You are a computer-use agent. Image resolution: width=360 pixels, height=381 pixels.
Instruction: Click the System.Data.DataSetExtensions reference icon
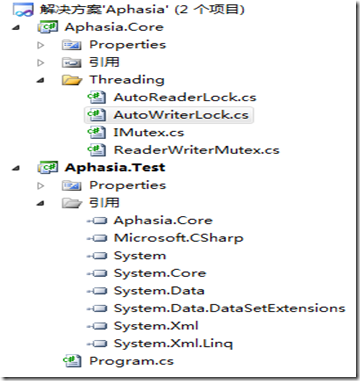pos(97,308)
